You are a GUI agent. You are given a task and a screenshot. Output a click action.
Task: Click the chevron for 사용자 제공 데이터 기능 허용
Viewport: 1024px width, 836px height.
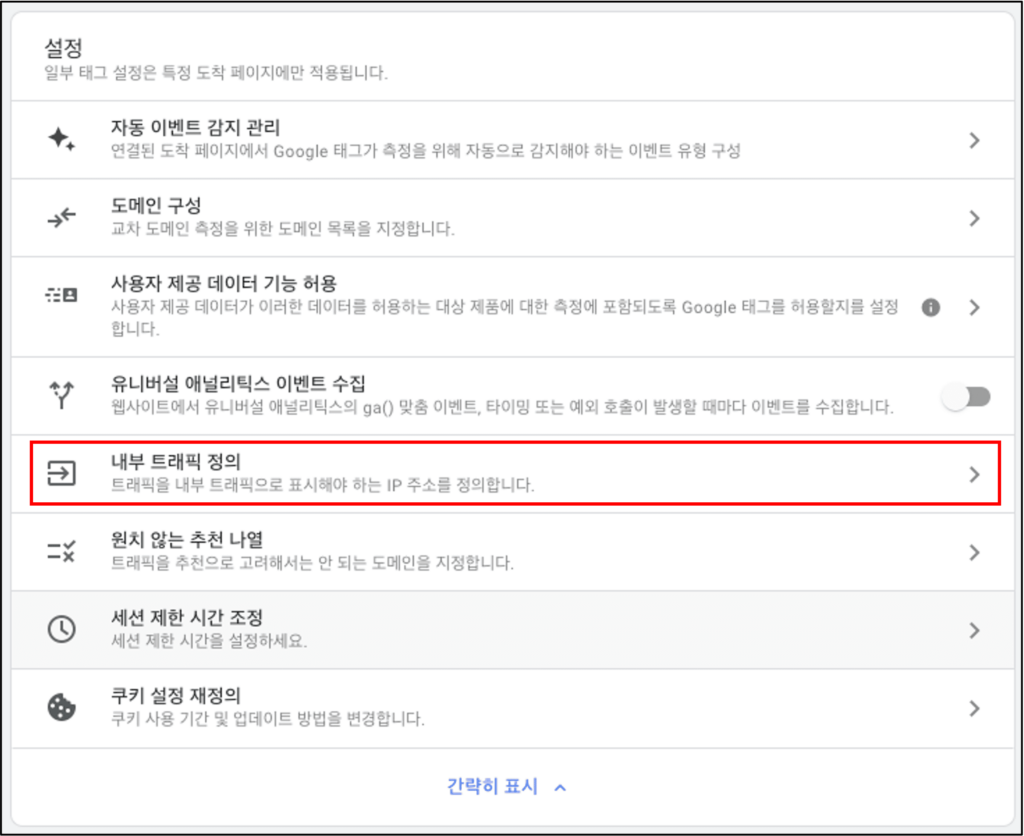(x=974, y=307)
